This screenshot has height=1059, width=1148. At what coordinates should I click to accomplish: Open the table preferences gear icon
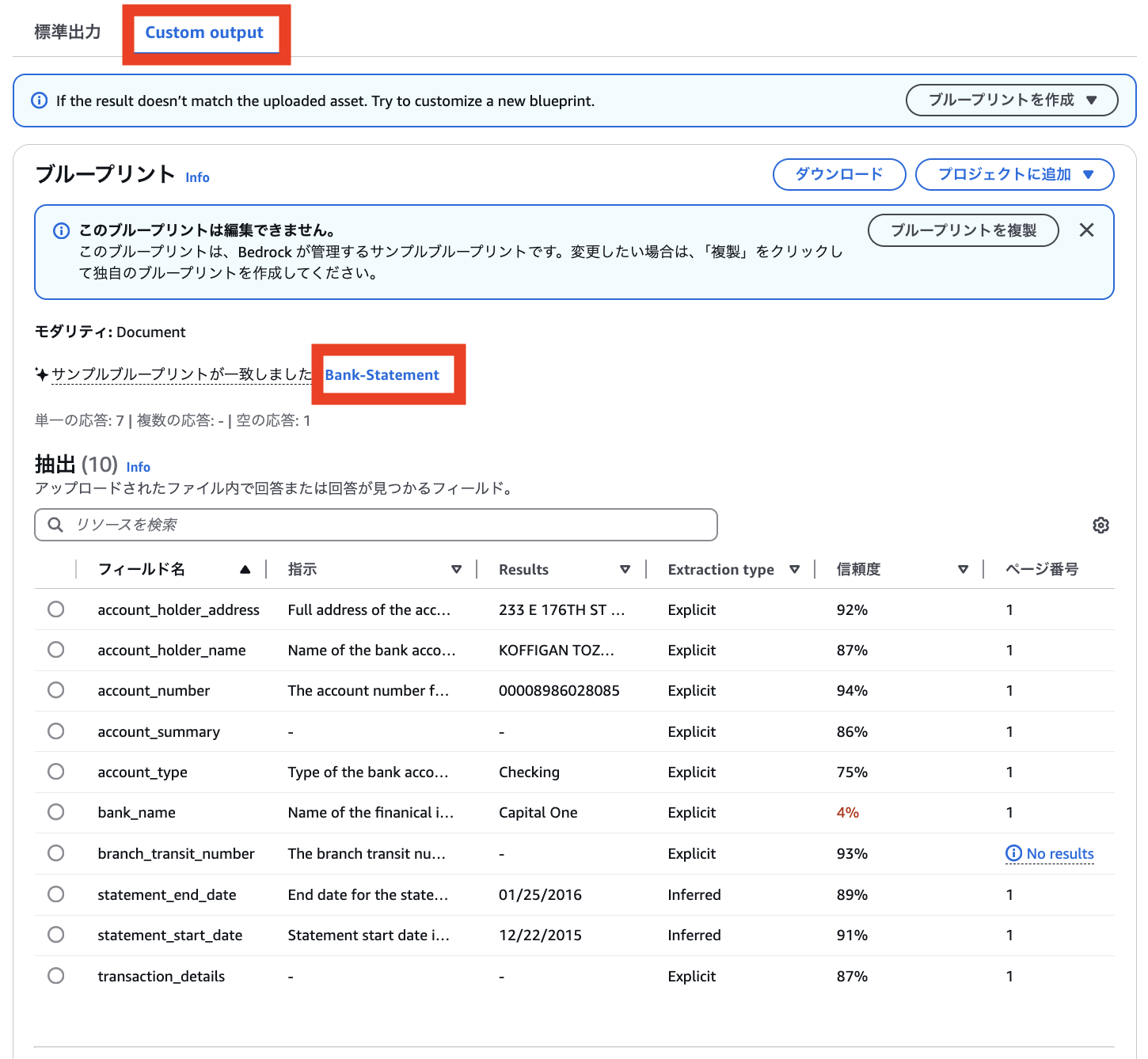(1101, 524)
